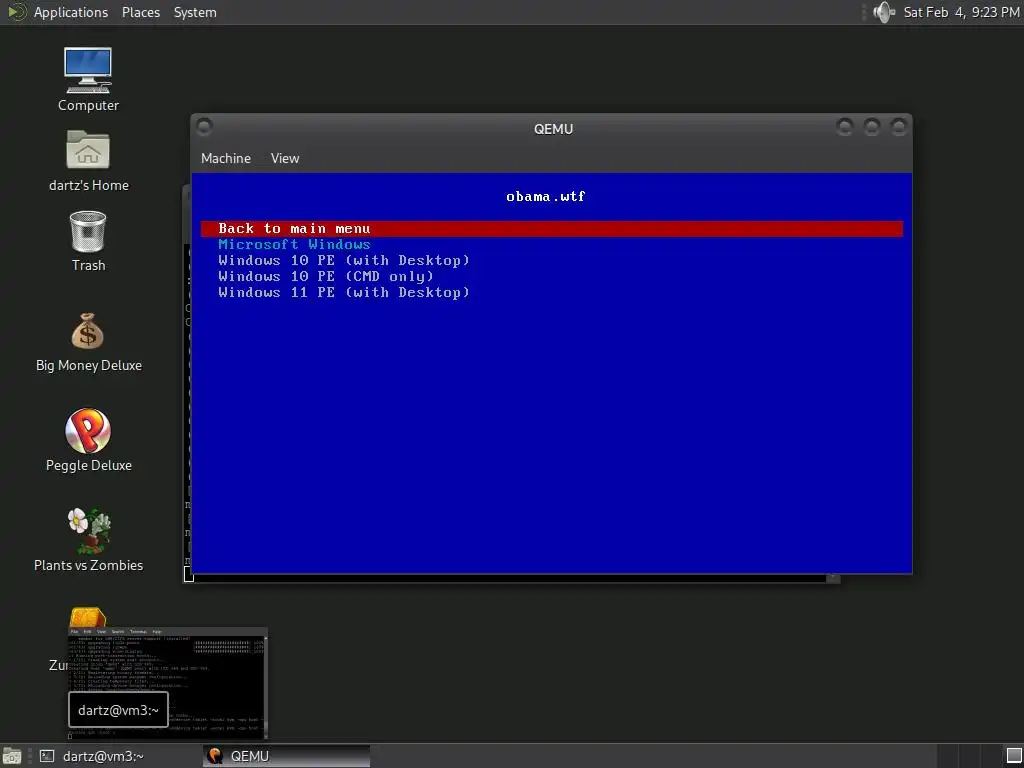Click the terminal window preview thumbnail

tap(168, 683)
